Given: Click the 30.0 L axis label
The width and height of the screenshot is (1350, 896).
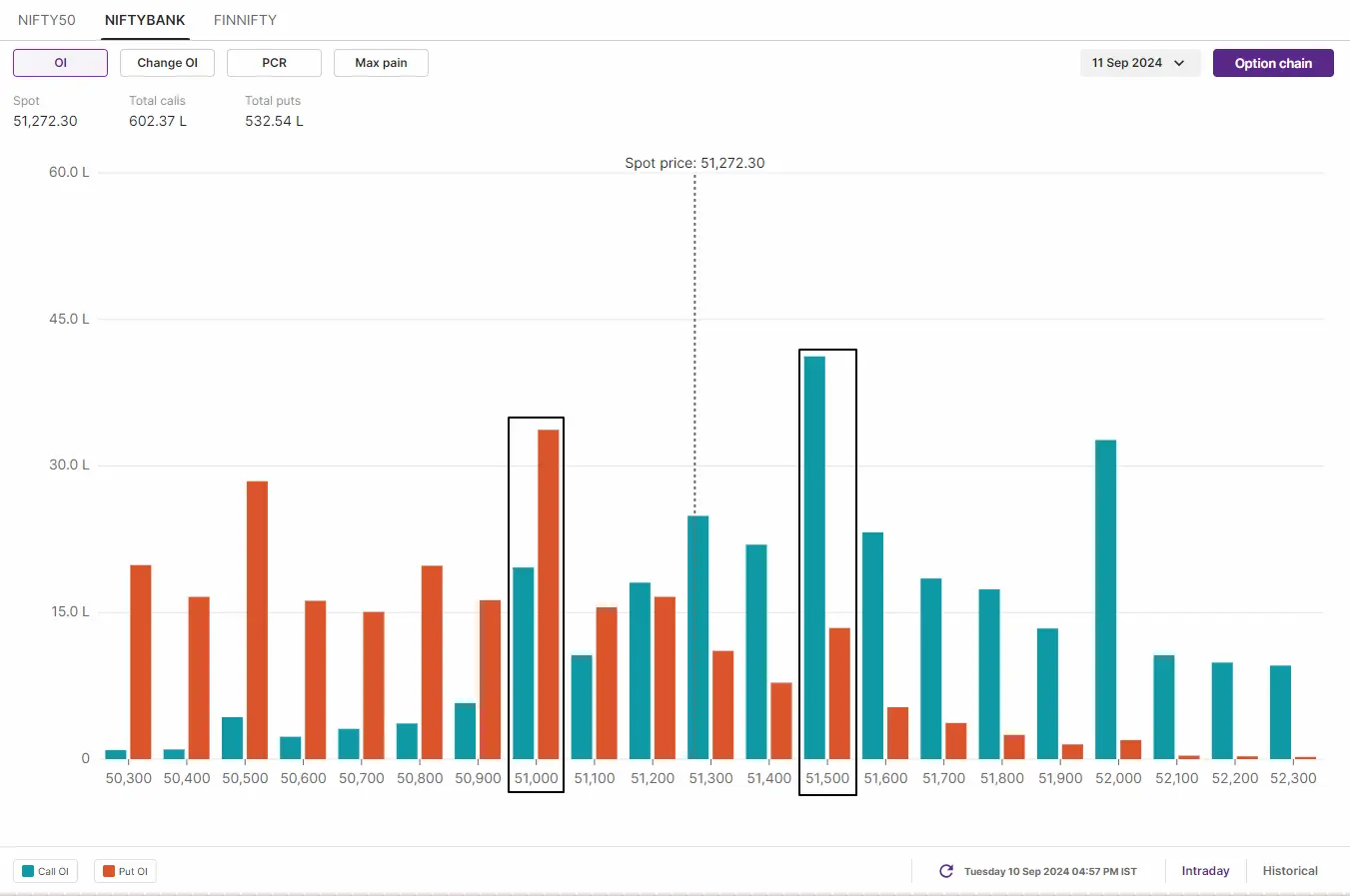Looking at the screenshot, I should pyautogui.click(x=69, y=464).
